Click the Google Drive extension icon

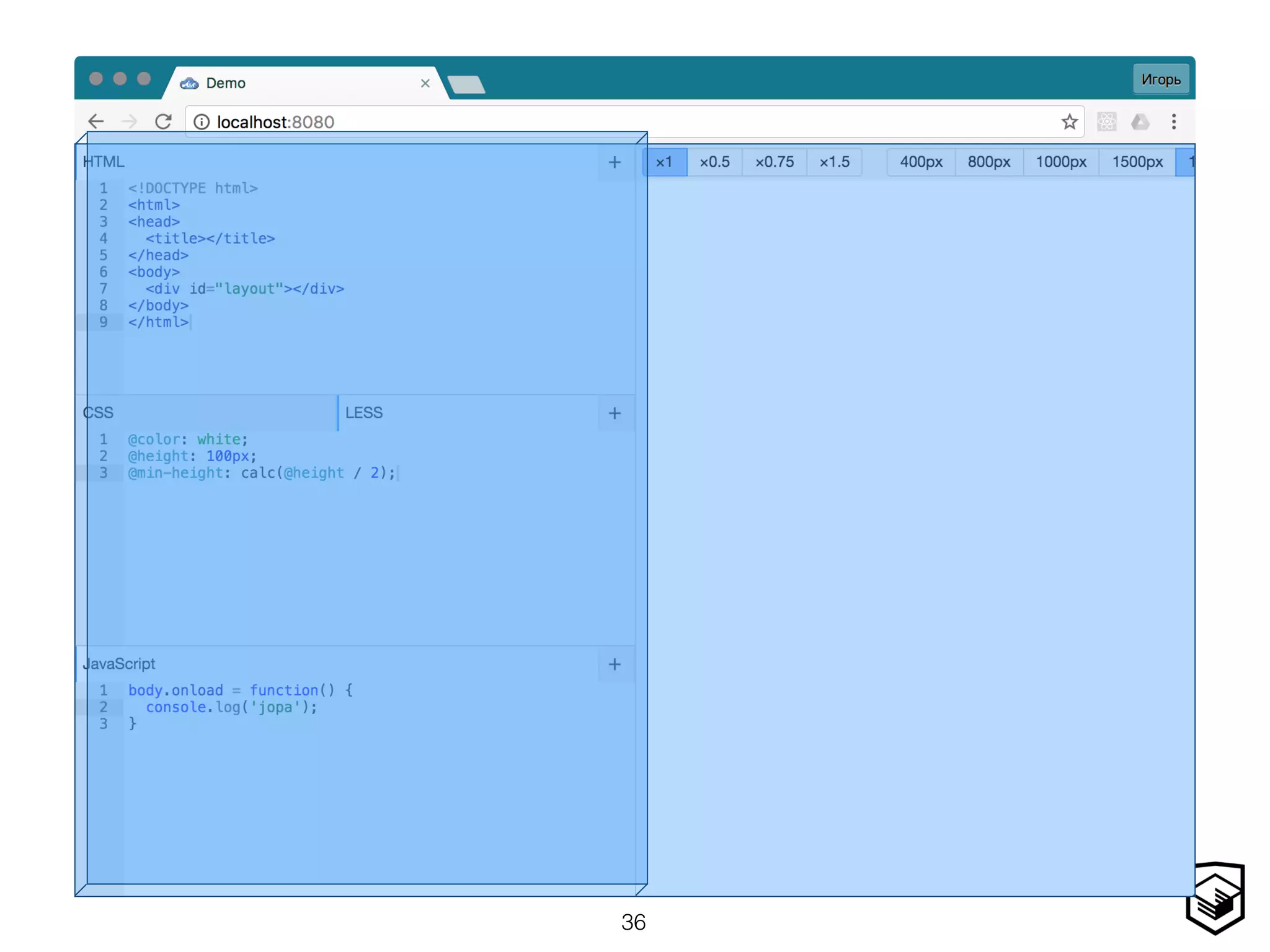[1140, 121]
